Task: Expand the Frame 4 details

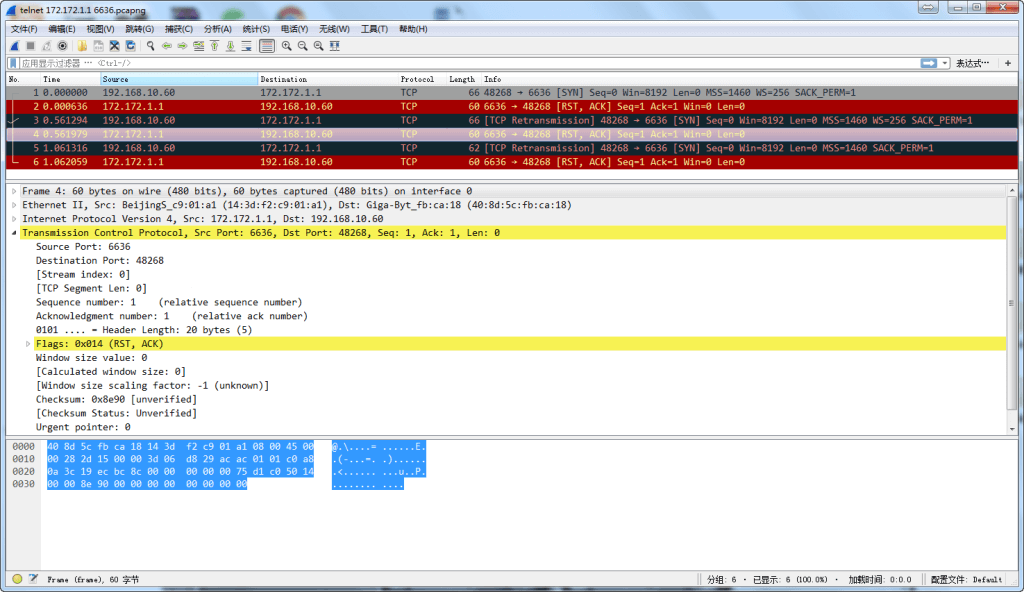Action: point(14,191)
